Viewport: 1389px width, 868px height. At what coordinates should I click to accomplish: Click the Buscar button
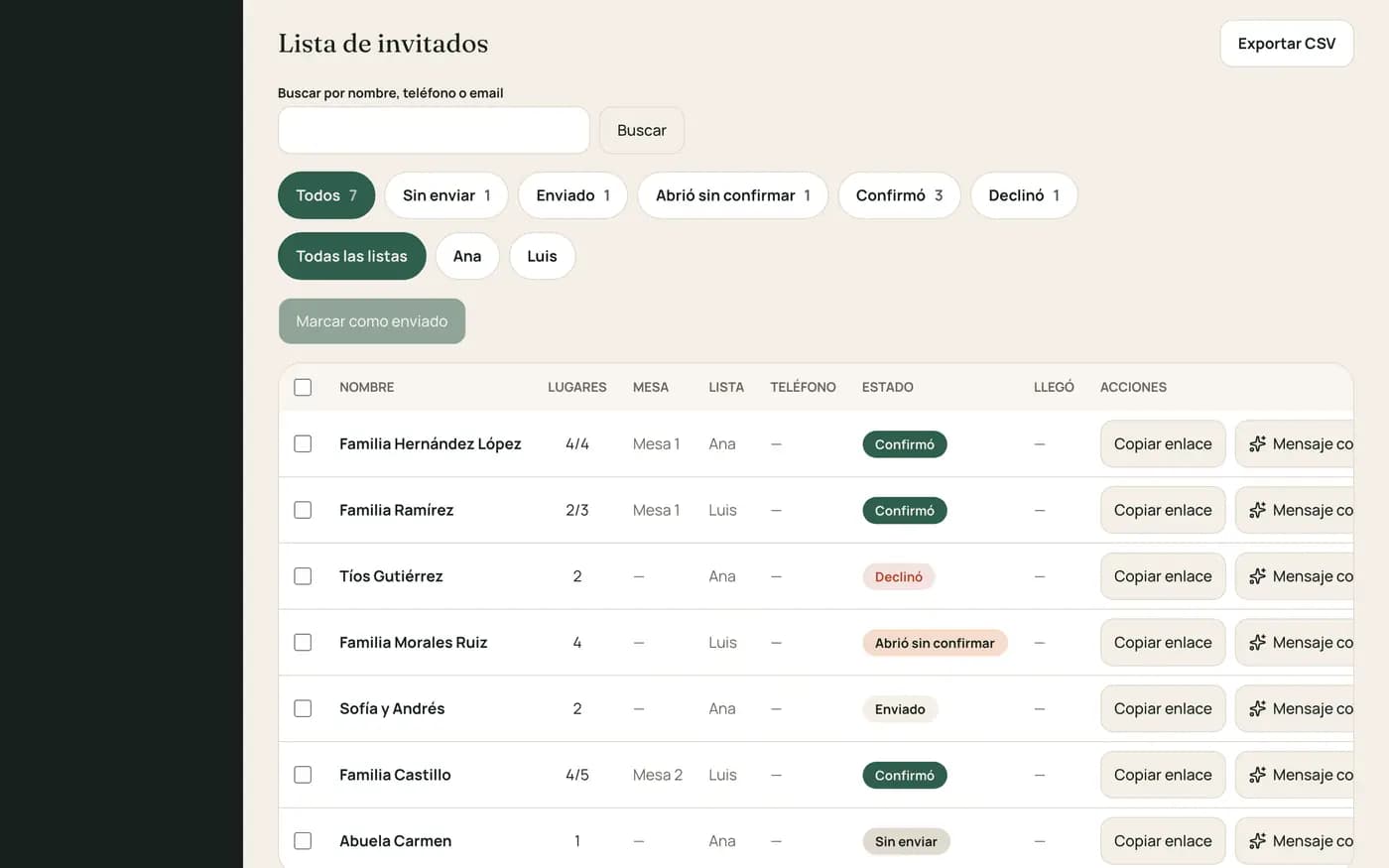click(642, 130)
